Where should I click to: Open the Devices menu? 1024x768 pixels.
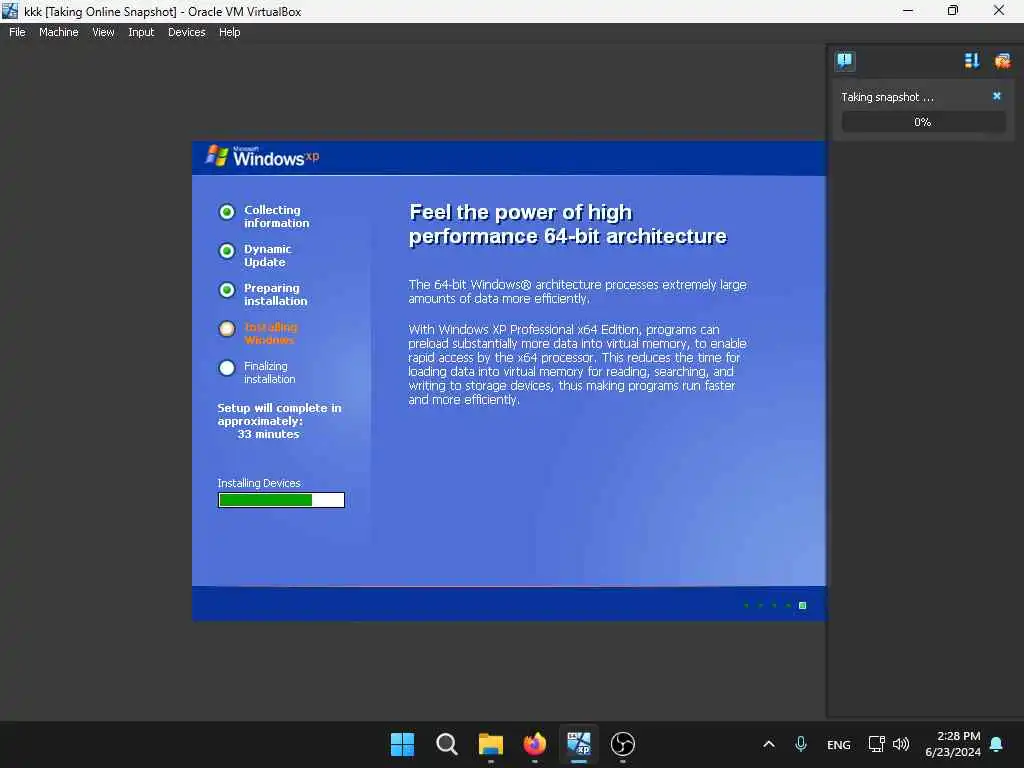(187, 32)
